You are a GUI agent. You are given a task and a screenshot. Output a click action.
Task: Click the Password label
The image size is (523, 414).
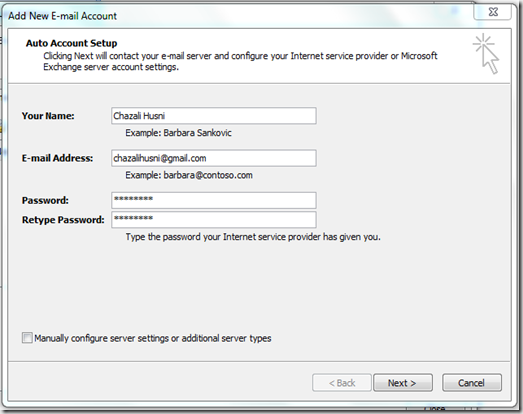(45, 200)
